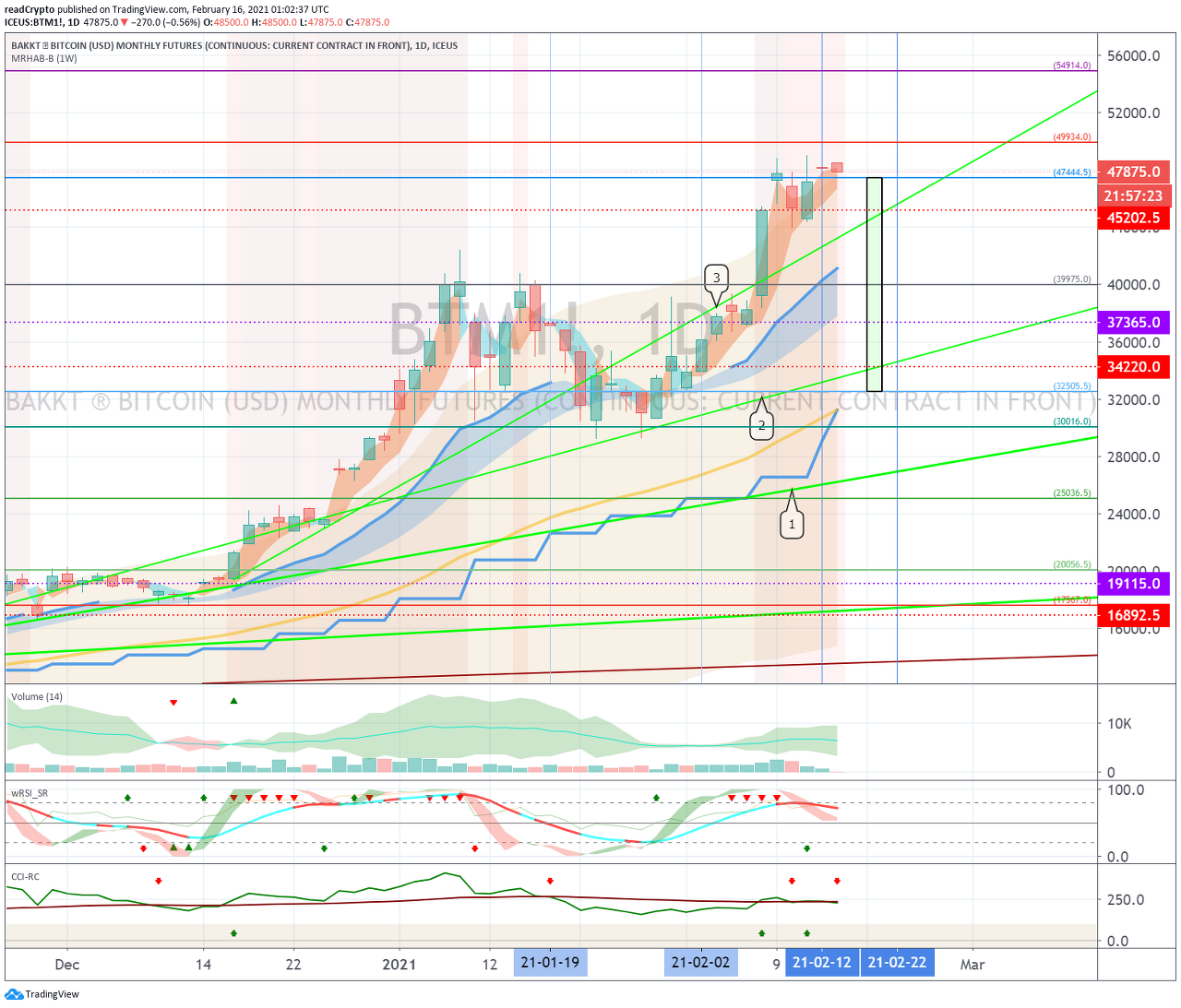Click the red price label 45202.5
This screenshot has width=1181, height=1008.
coord(1134,219)
